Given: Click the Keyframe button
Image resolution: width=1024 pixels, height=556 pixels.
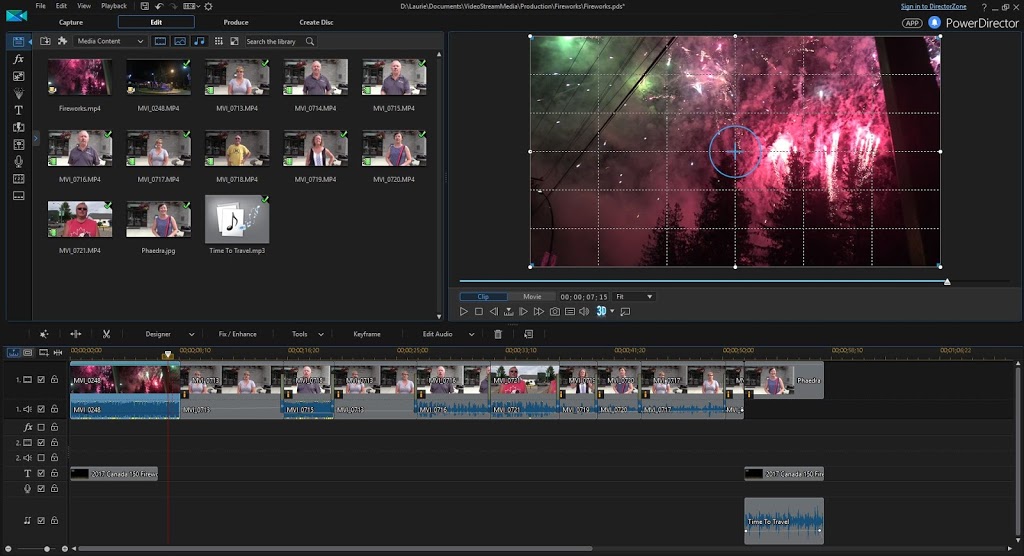Looking at the screenshot, I should [366, 334].
